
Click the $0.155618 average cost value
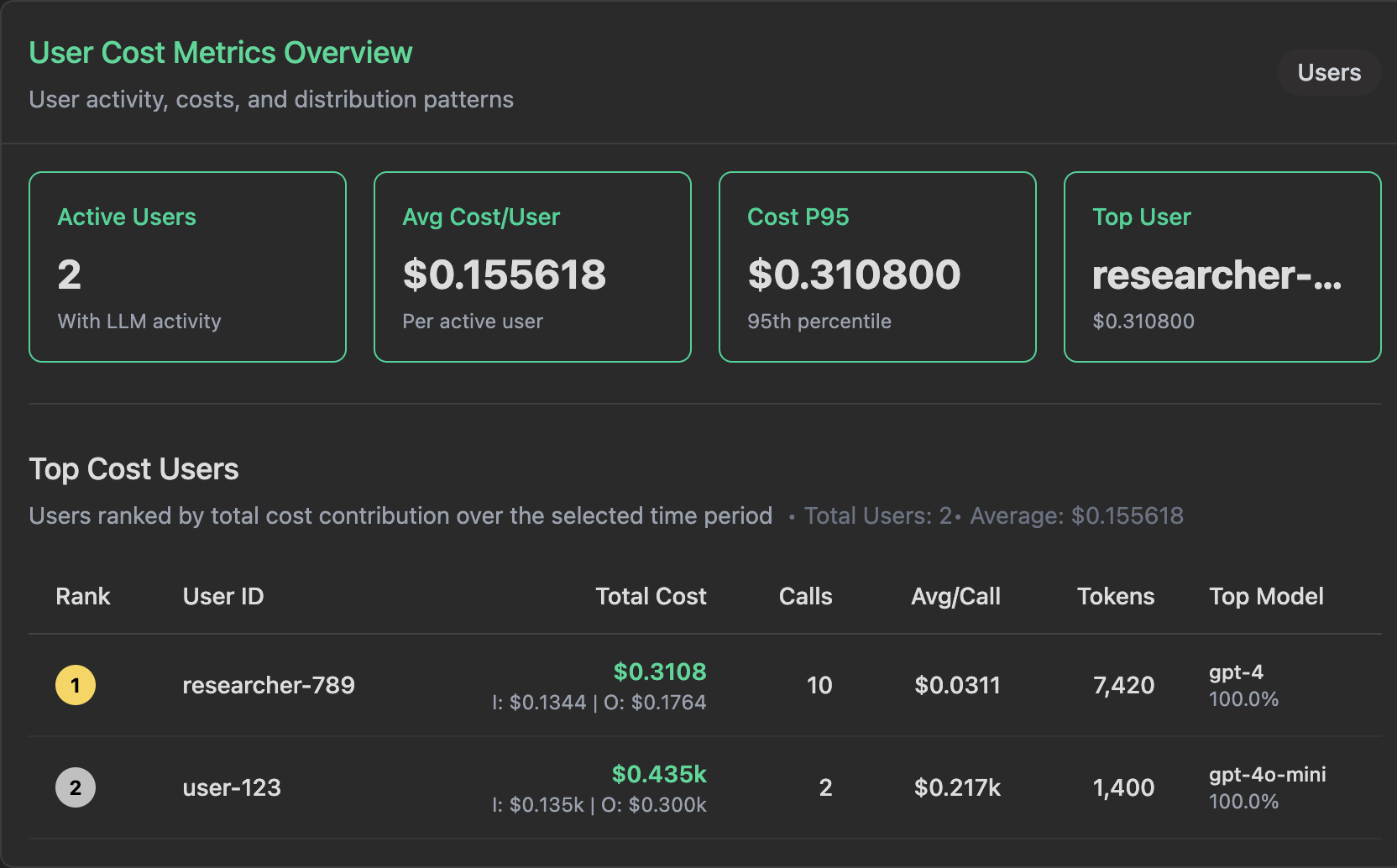(504, 275)
